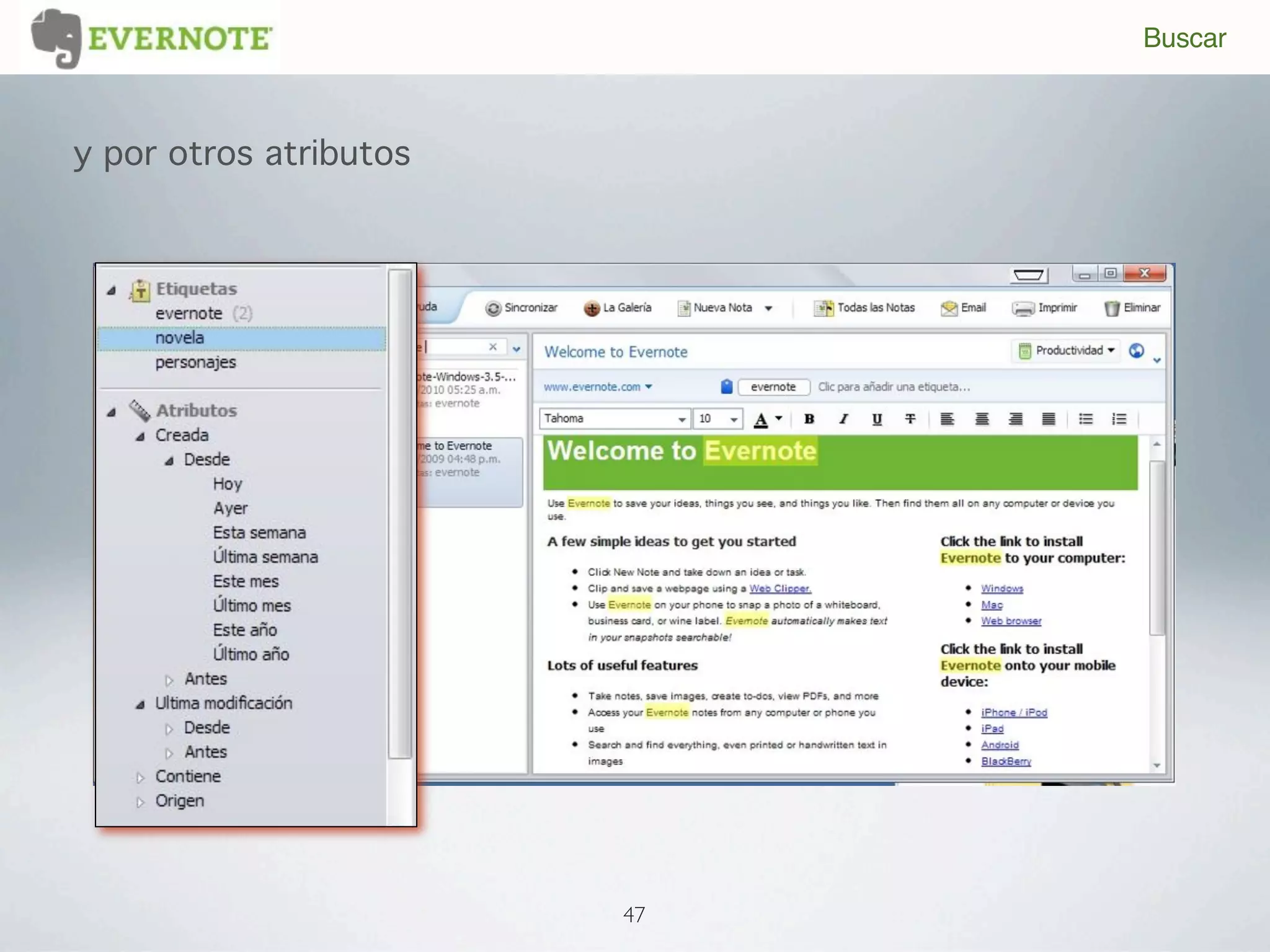The height and width of the screenshot is (952, 1270).
Task: Open La Galería from the toolbar
Action: pos(618,308)
